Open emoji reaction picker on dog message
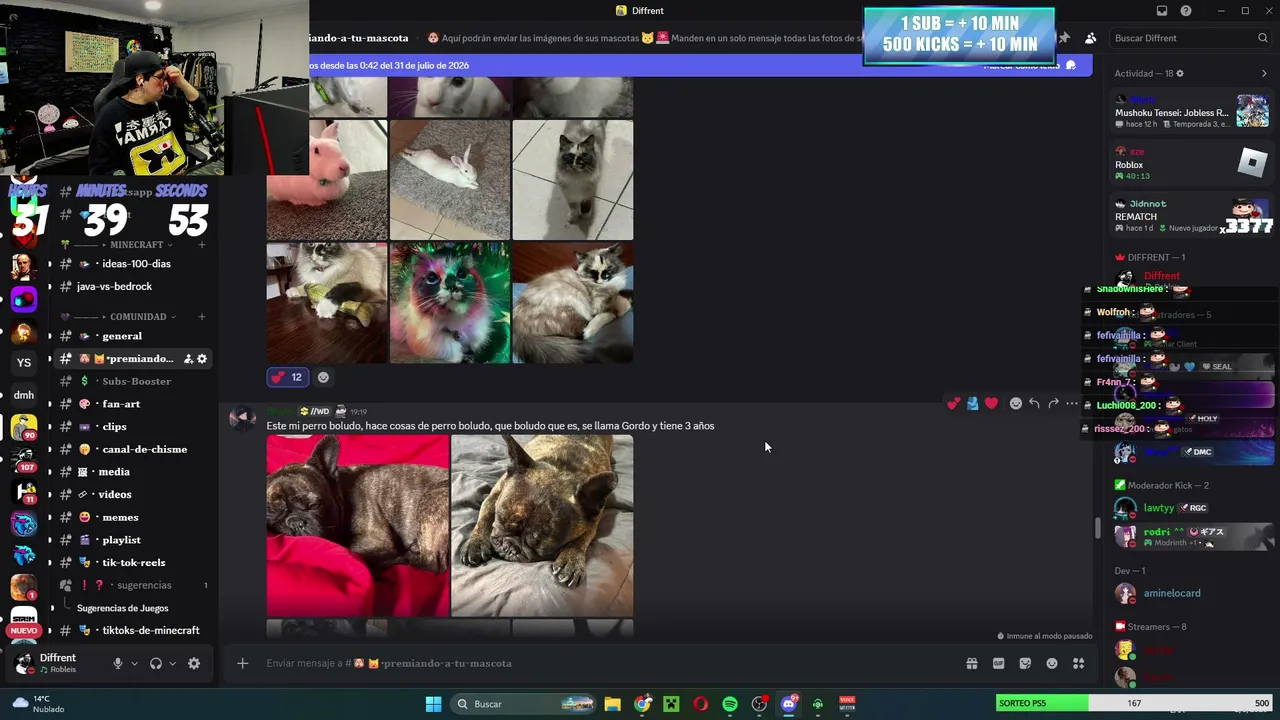 1016,403
